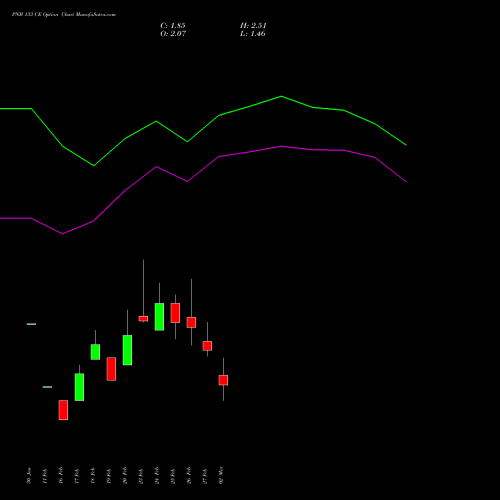Click the red candlestick for 19 Feb
Image resolution: width=500 pixels, height=500 pixels.
pyautogui.click(x=111, y=369)
